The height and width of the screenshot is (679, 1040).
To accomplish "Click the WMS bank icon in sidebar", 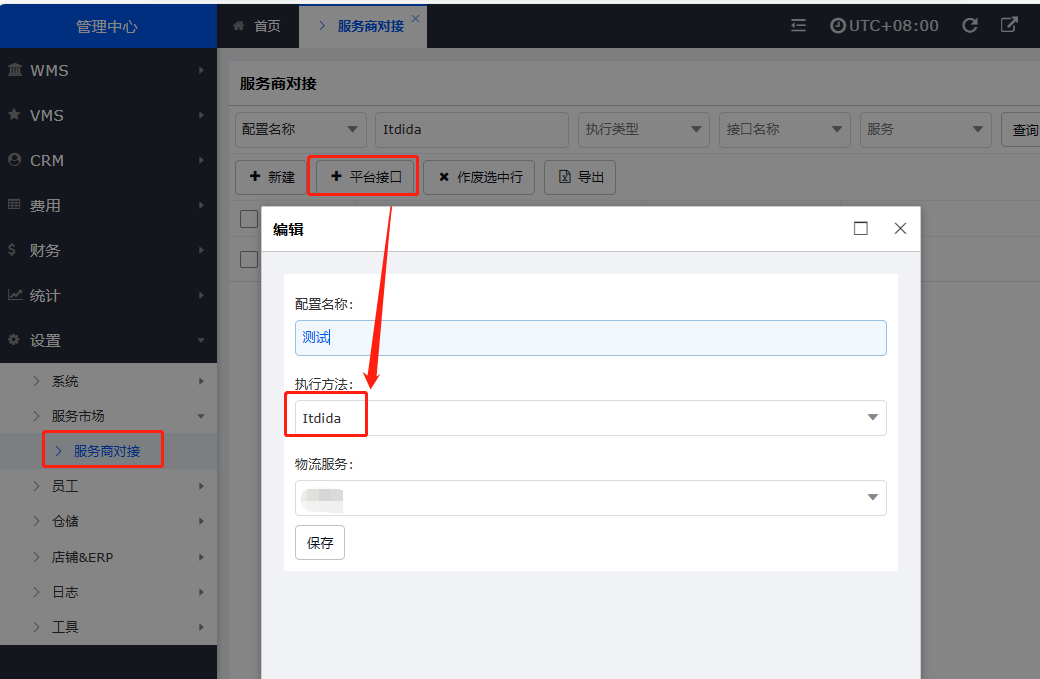I will click(15, 70).
